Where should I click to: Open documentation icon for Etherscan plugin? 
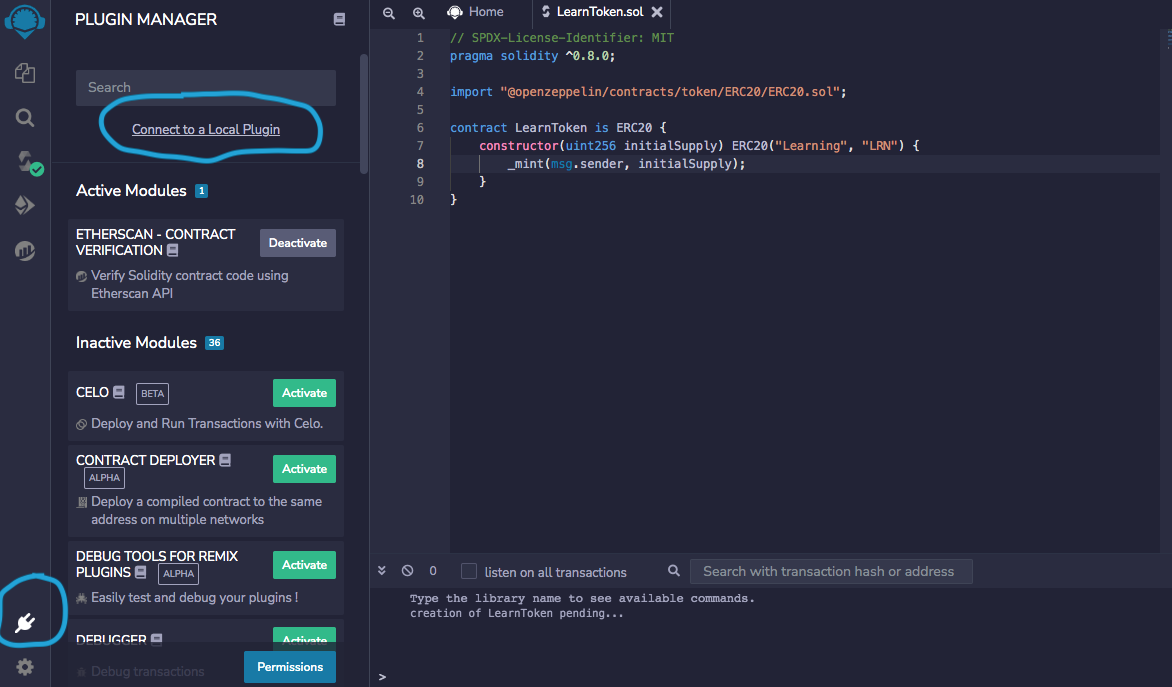pos(173,250)
